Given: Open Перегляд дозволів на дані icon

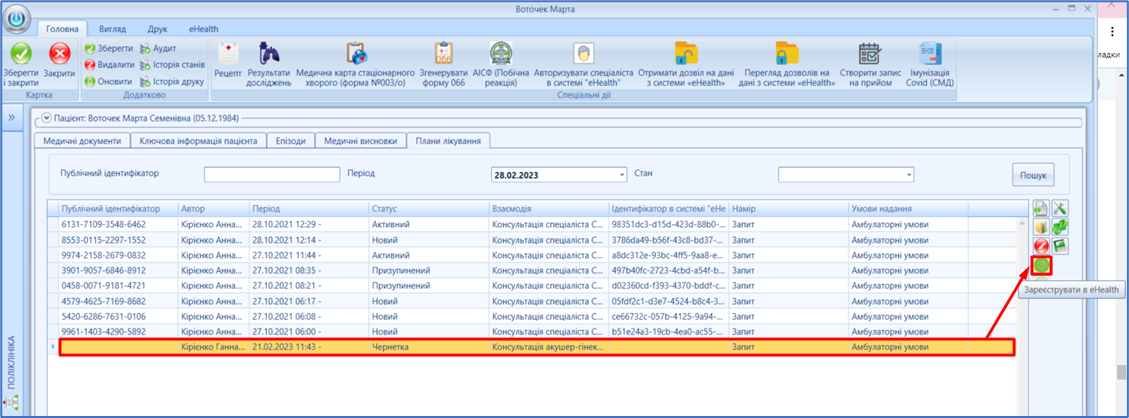Looking at the screenshot, I should 786,54.
